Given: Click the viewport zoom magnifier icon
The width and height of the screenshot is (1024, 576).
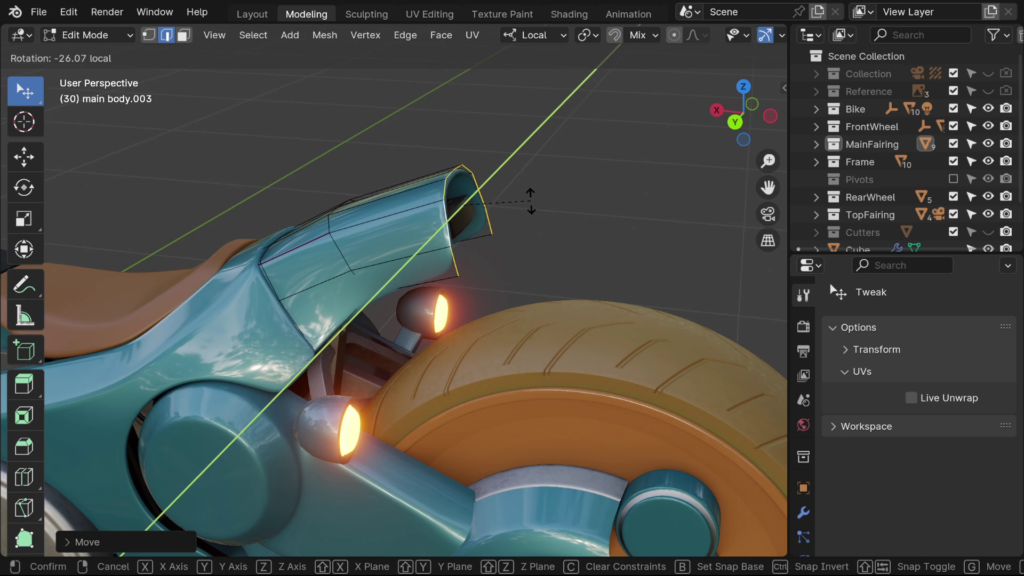Looking at the screenshot, I should click(768, 161).
